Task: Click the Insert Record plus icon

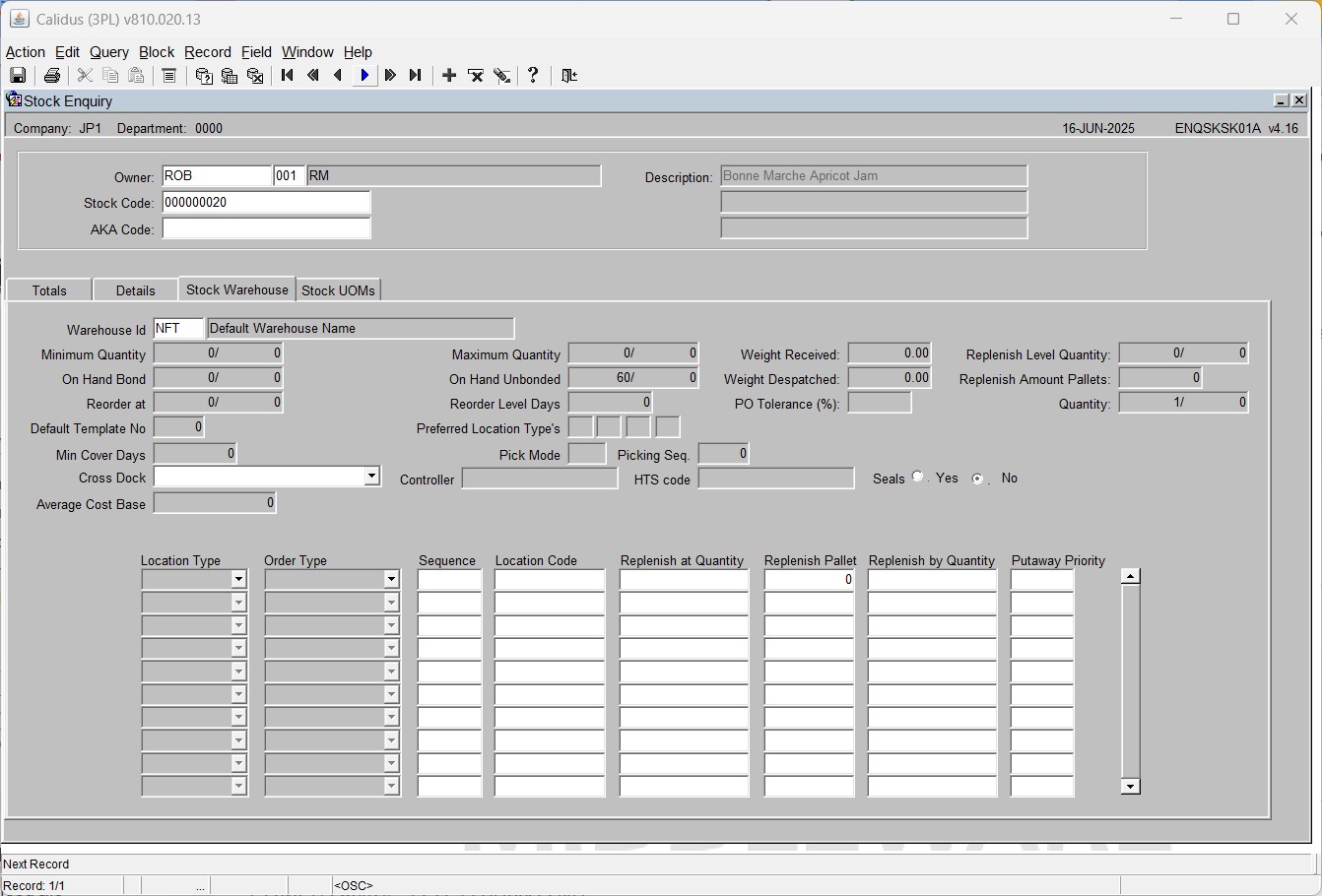Action: click(x=449, y=76)
